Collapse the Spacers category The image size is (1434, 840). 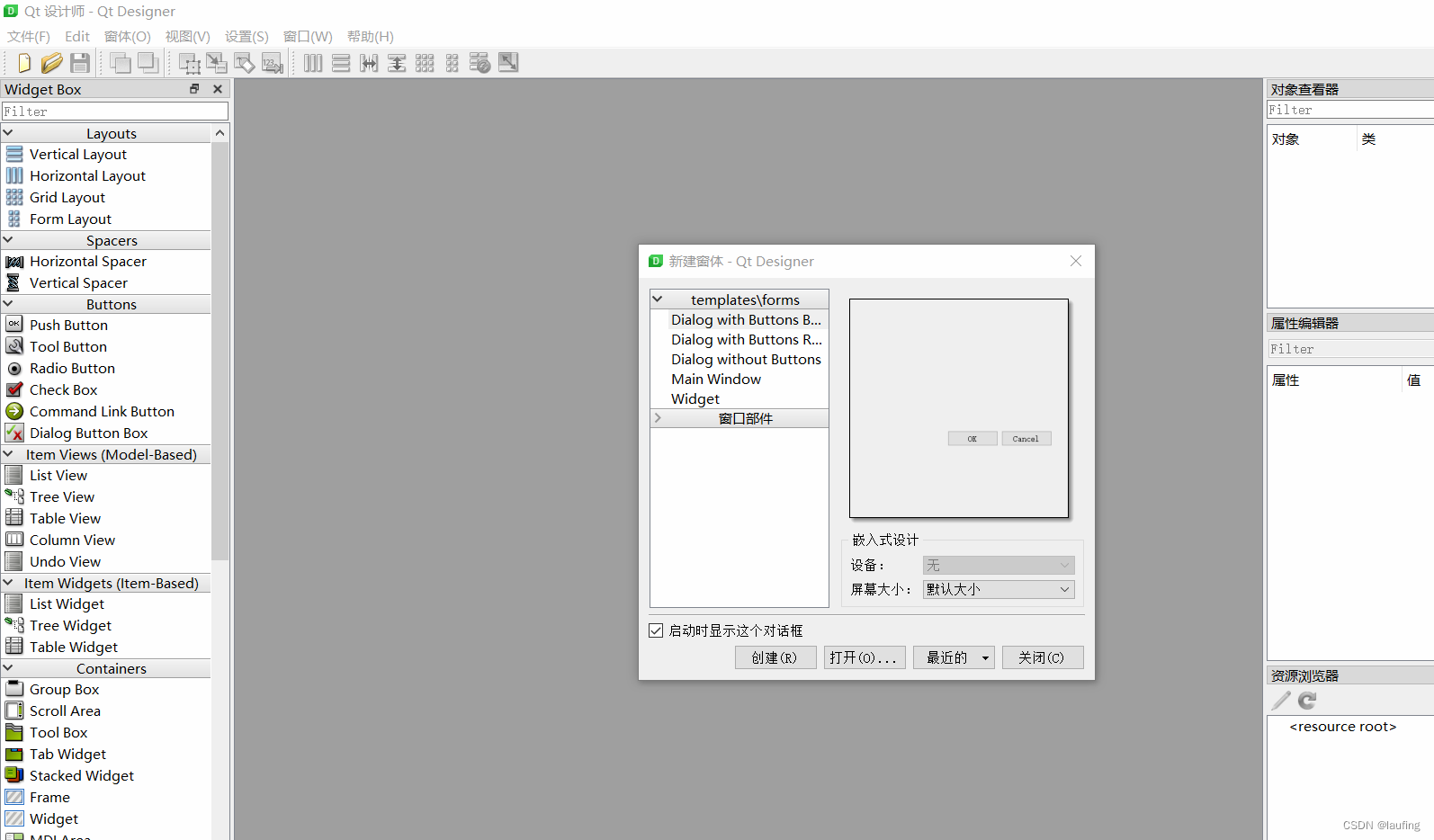(x=8, y=240)
